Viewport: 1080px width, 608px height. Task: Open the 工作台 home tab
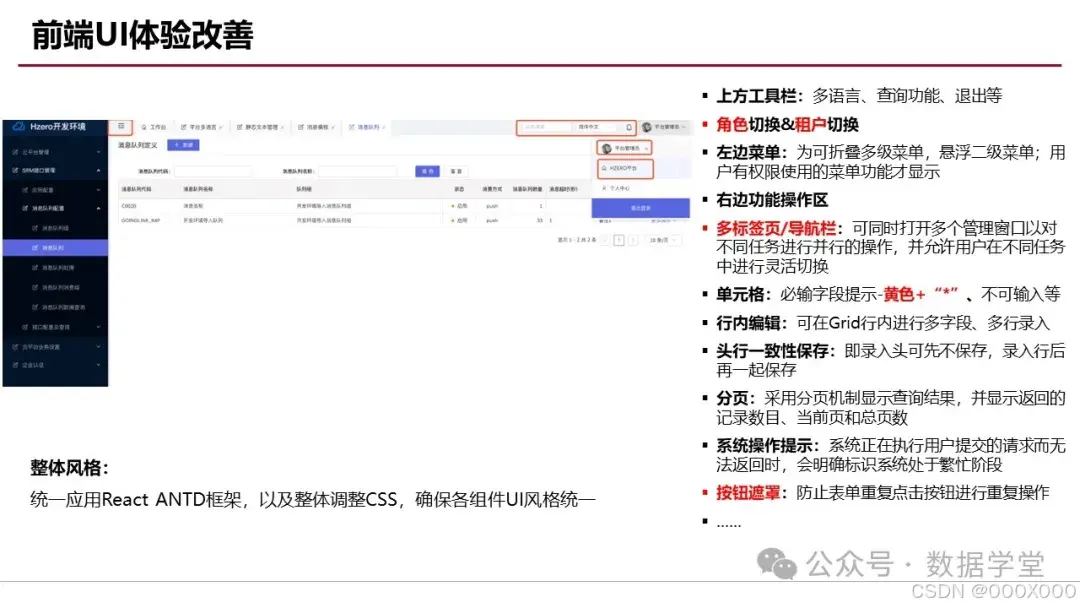(154, 127)
